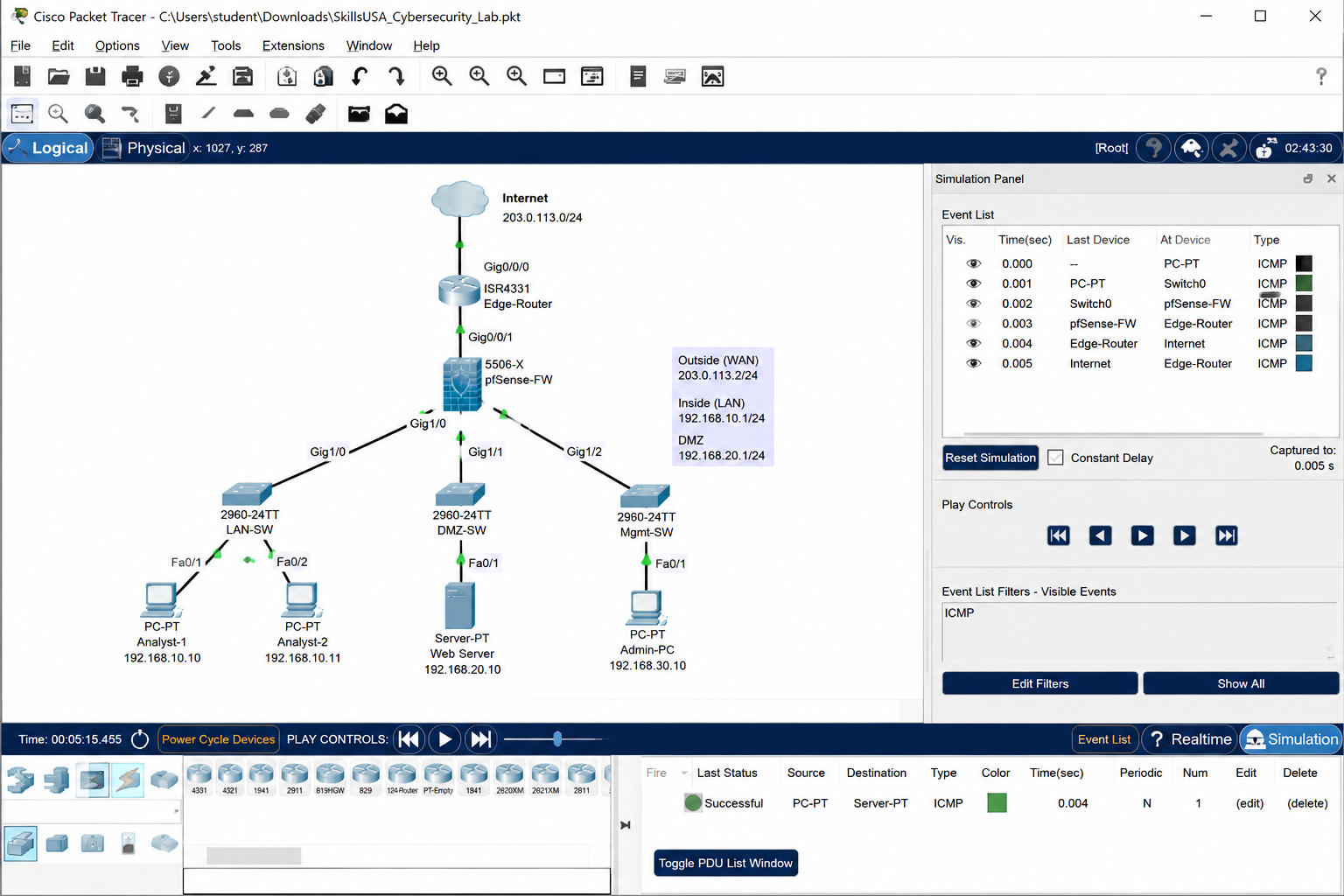The width and height of the screenshot is (1344, 896).
Task: Open the File menu
Action: (x=20, y=45)
